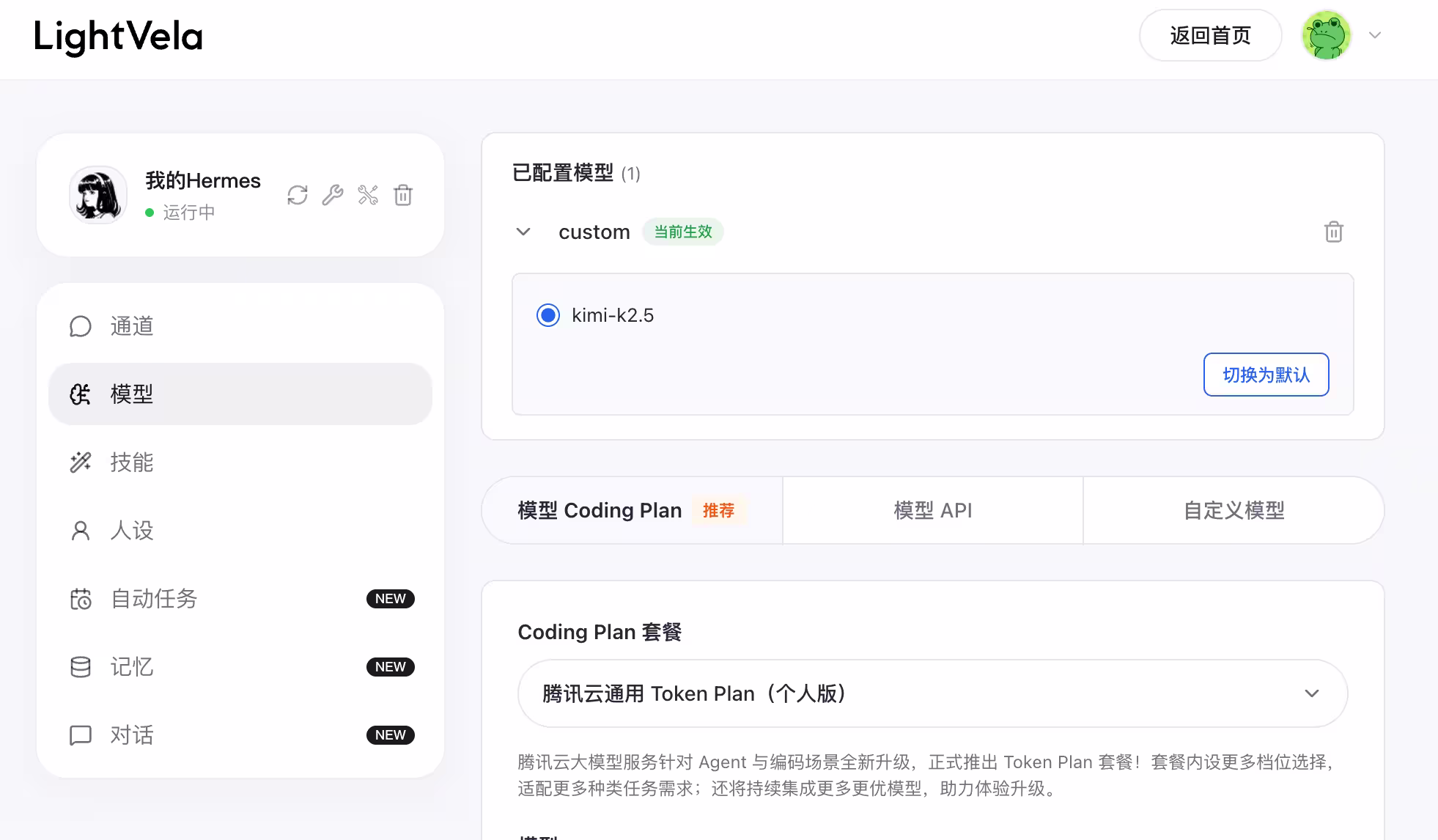This screenshot has height=840, width=1438.
Task: Click the Coding Plan 套餐 heading
Action: tap(600, 632)
